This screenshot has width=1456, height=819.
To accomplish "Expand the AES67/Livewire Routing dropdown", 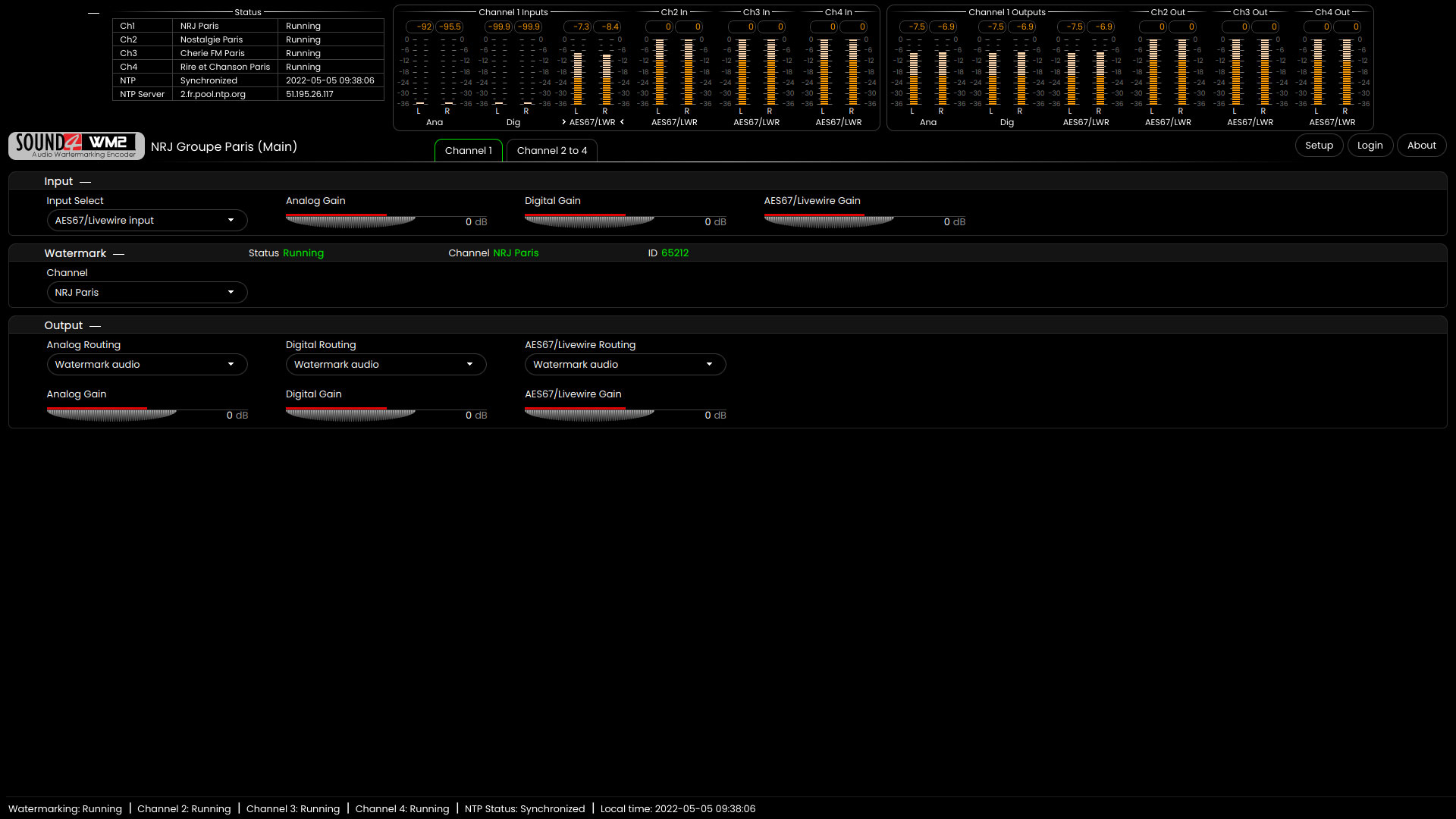I will (625, 365).
